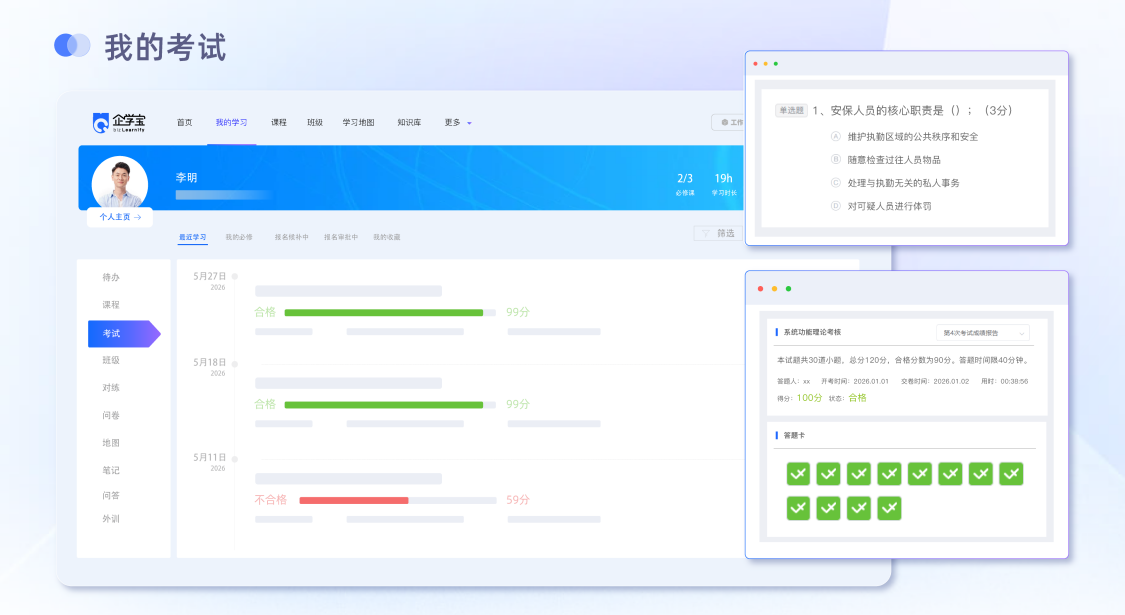1125x615 pixels.
Task: Expand the 更多 navigation dropdown
Action: click(458, 123)
